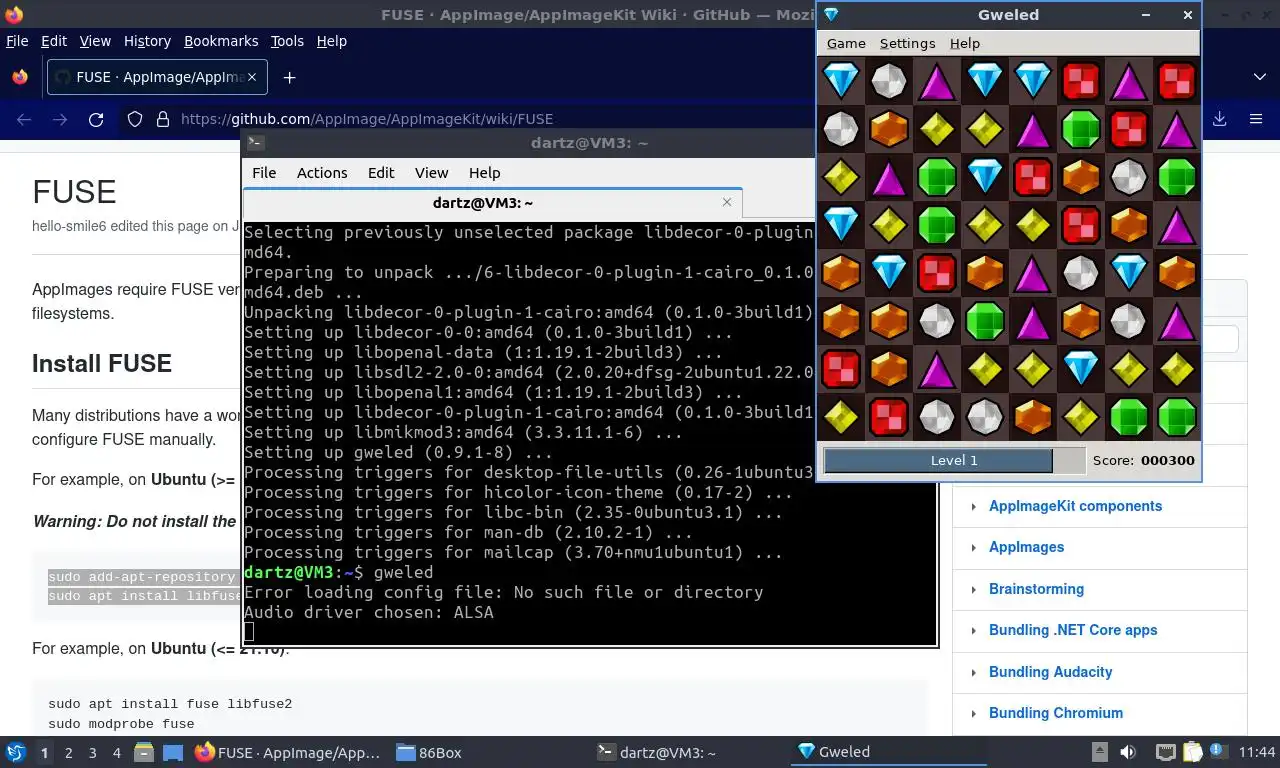Viewport: 1280px width, 768px height.
Task: Click the 'Install FUSE' heading
Action: pyautogui.click(x=102, y=363)
